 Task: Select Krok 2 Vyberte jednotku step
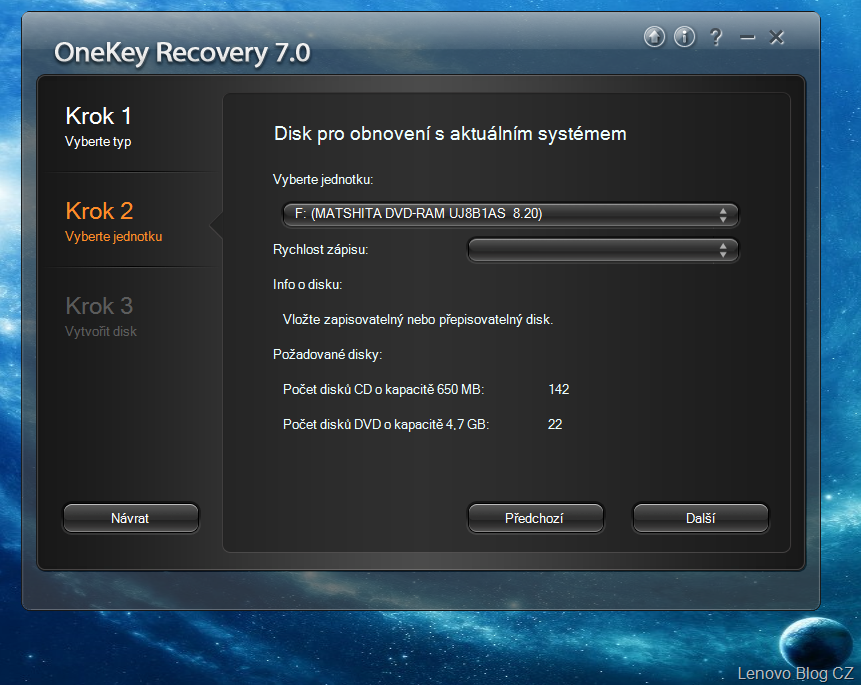pos(113,222)
